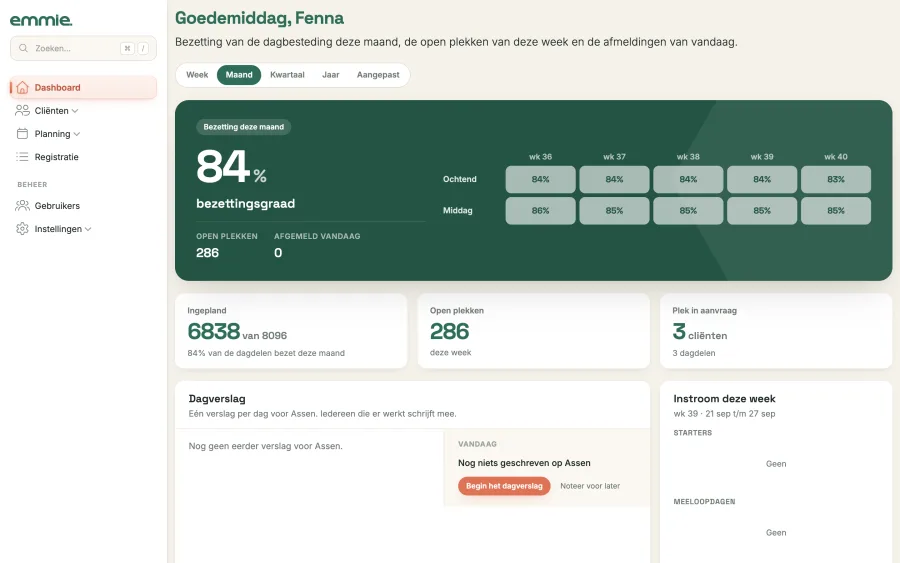Switch to the Week period tab

[197, 75]
